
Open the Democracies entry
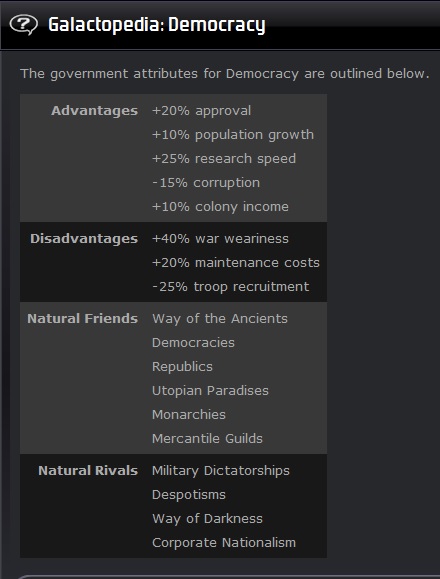click(193, 343)
